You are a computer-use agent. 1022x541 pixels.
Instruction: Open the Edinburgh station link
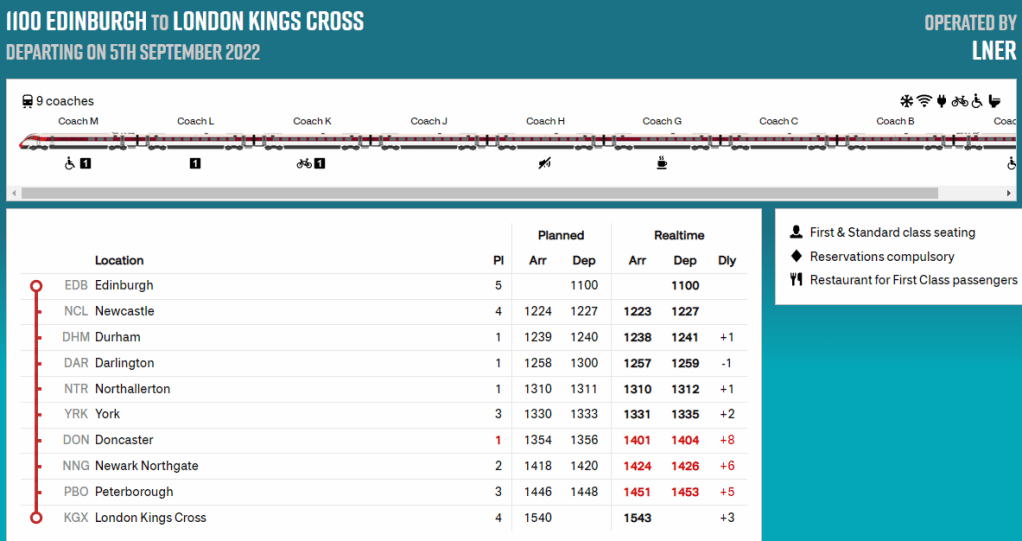(x=124, y=285)
